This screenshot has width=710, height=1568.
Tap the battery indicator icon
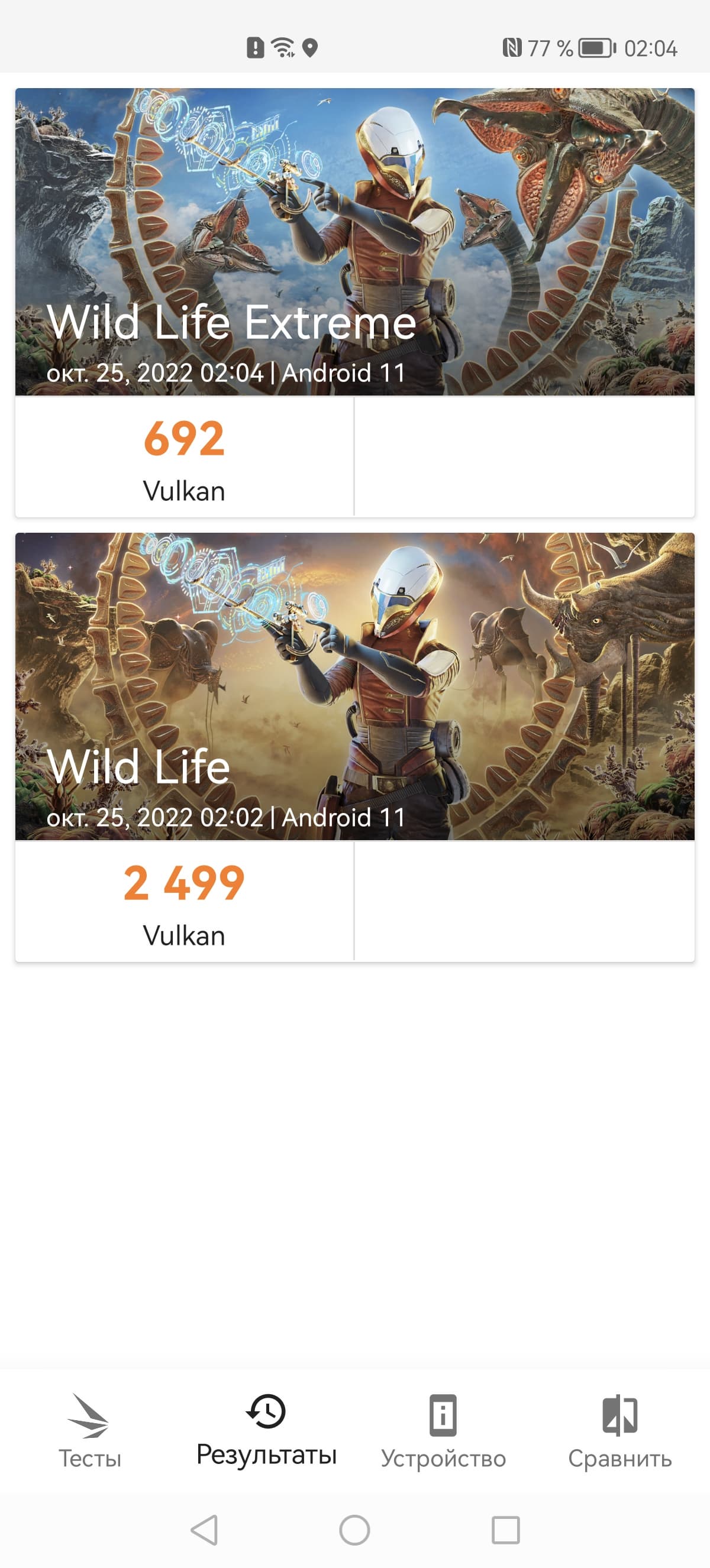tap(597, 47)
